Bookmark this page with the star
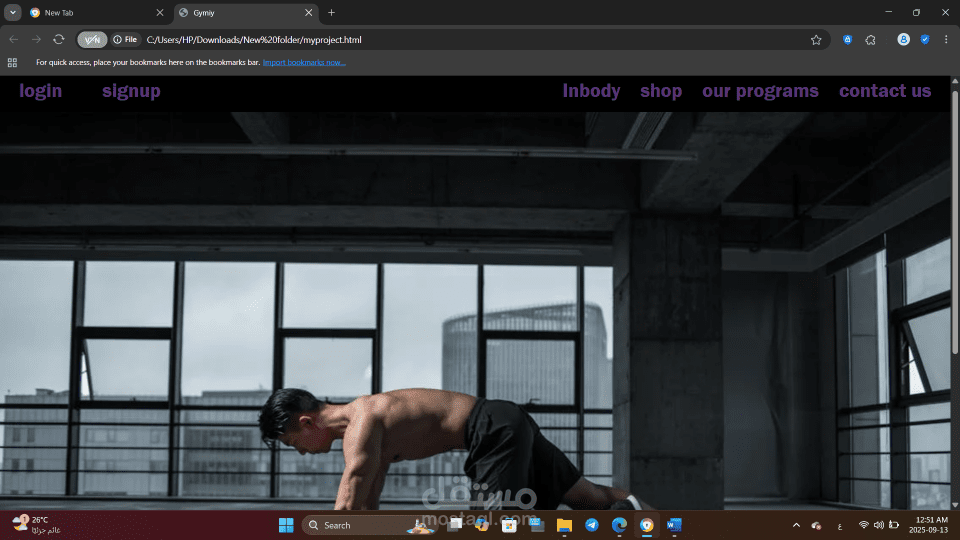The width and height of the screenshot is (960, 540). (816, 40)
